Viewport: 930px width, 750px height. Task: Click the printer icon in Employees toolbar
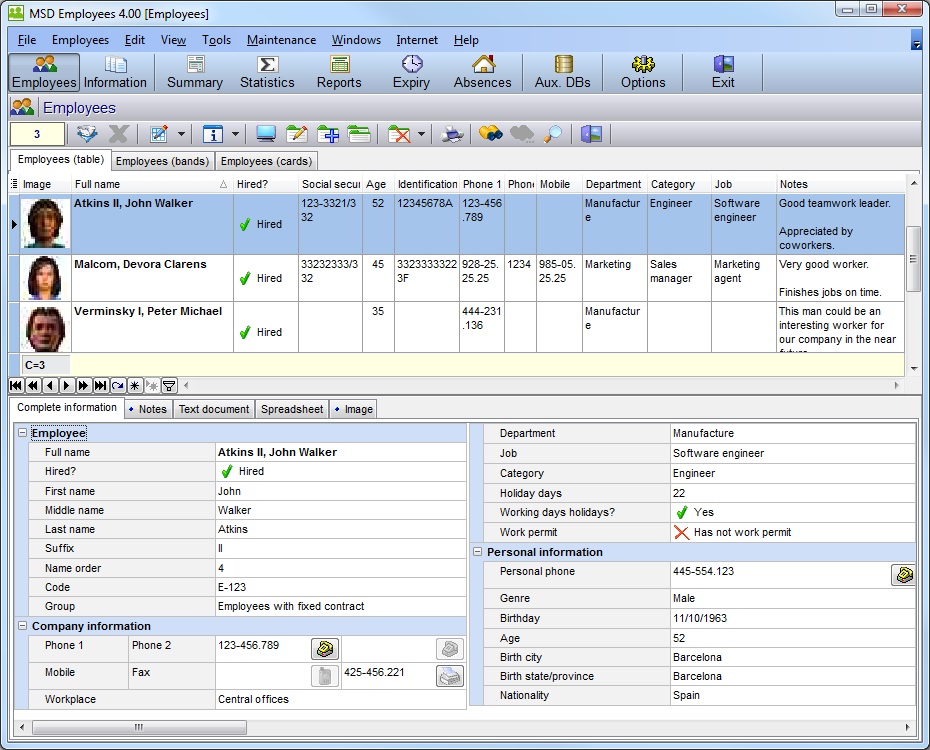[x=453, y=134]
